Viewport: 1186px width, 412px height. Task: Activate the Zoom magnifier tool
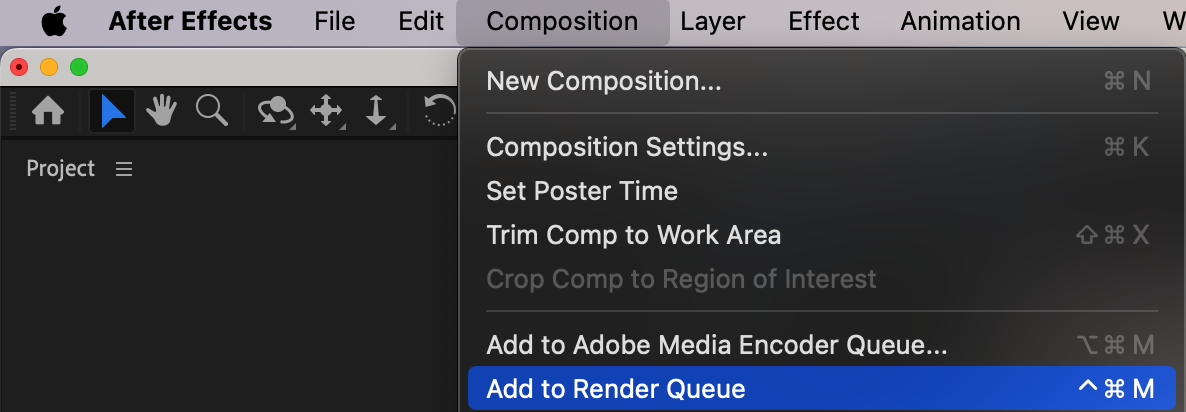[x=211, y=111]
